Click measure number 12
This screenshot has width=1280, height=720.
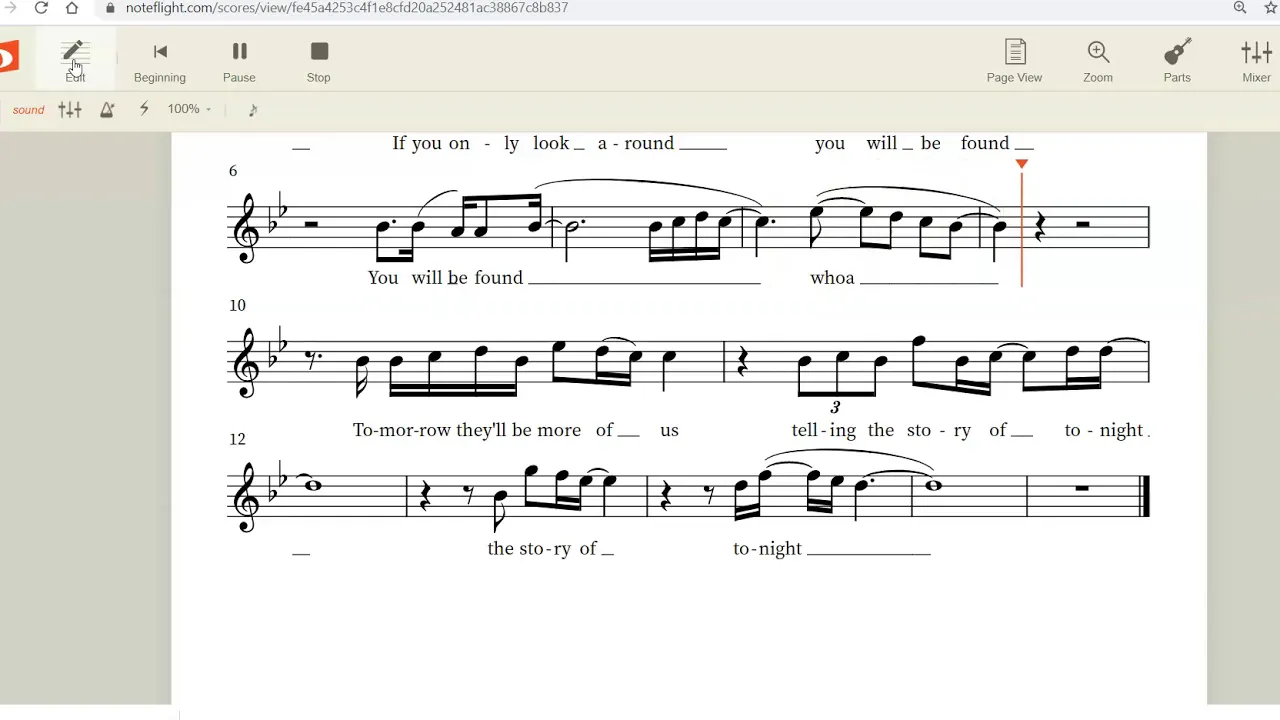click(x=237, y=439)
